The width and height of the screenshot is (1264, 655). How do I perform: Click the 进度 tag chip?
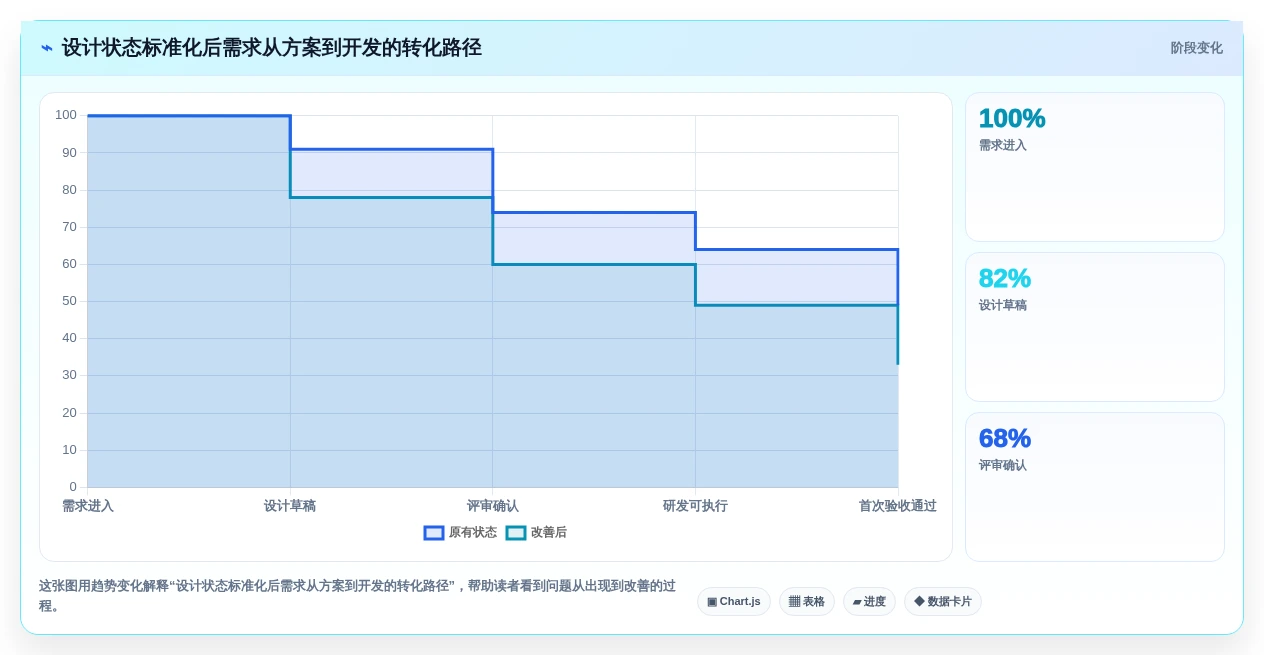[869, 602]
